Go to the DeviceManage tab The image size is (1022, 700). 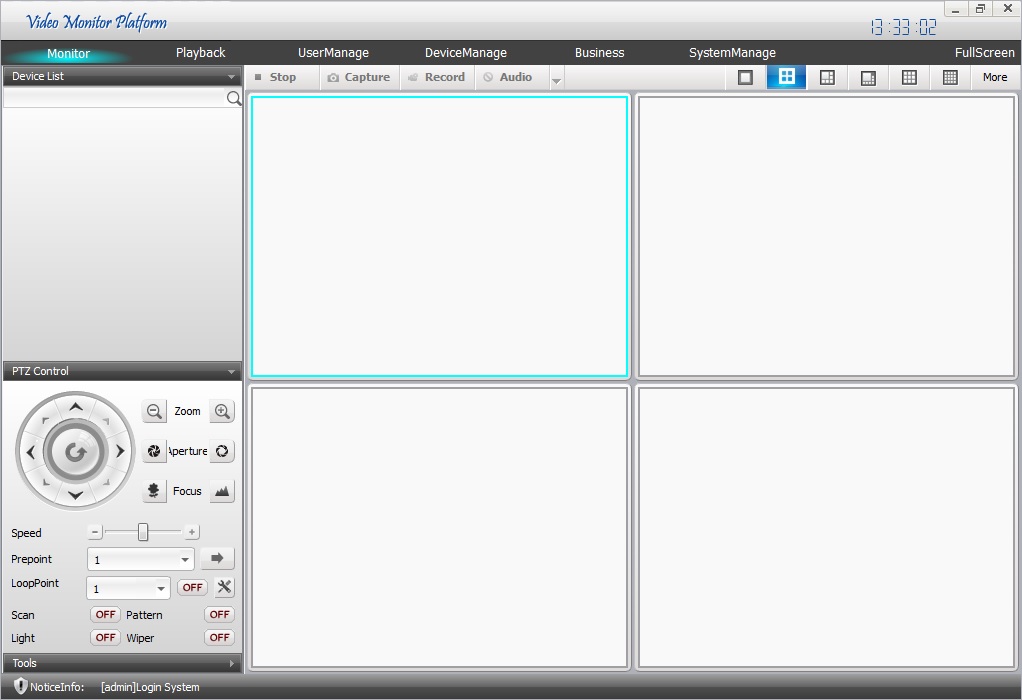465,53
